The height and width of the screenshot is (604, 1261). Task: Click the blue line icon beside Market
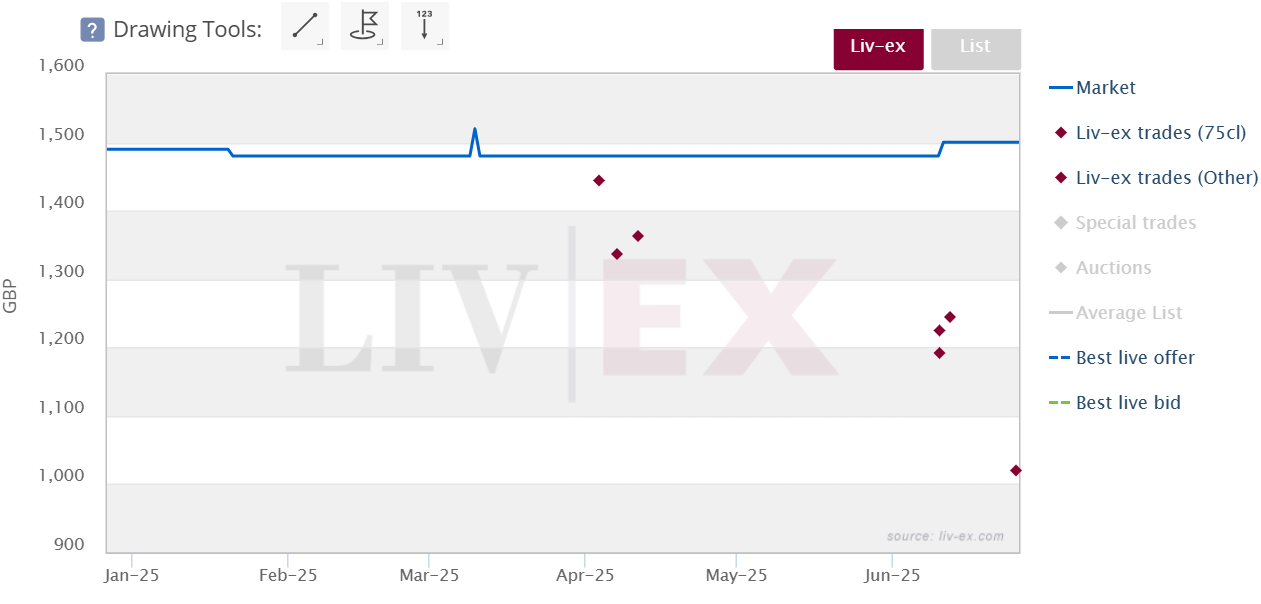tap(1061, 88)
